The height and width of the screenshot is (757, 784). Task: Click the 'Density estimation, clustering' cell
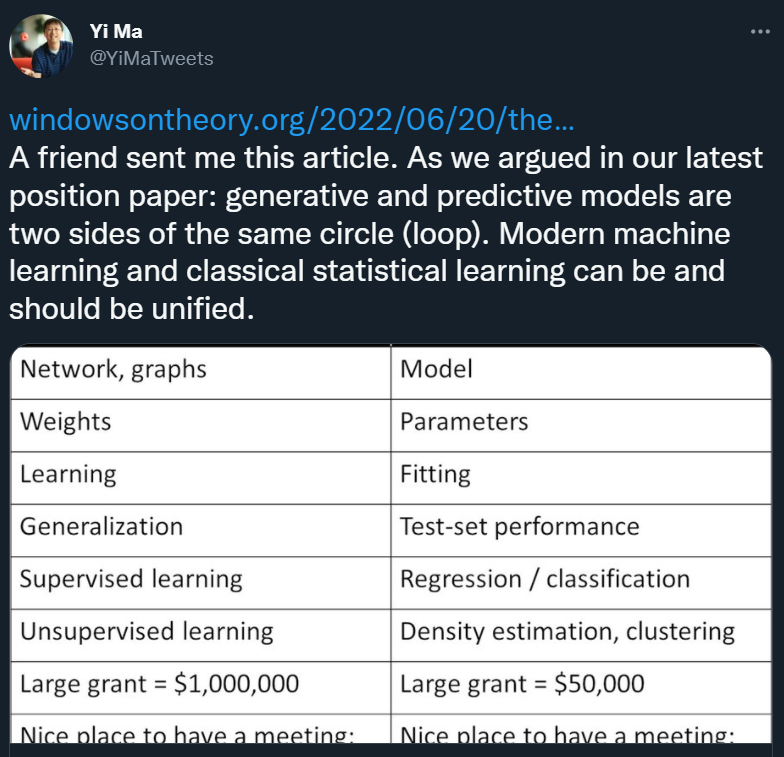(x=581, y=635)
